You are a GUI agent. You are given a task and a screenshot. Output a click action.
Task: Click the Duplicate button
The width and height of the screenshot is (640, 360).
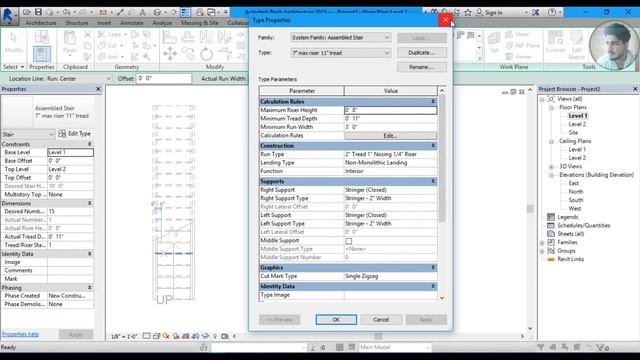tap(422, 53)
